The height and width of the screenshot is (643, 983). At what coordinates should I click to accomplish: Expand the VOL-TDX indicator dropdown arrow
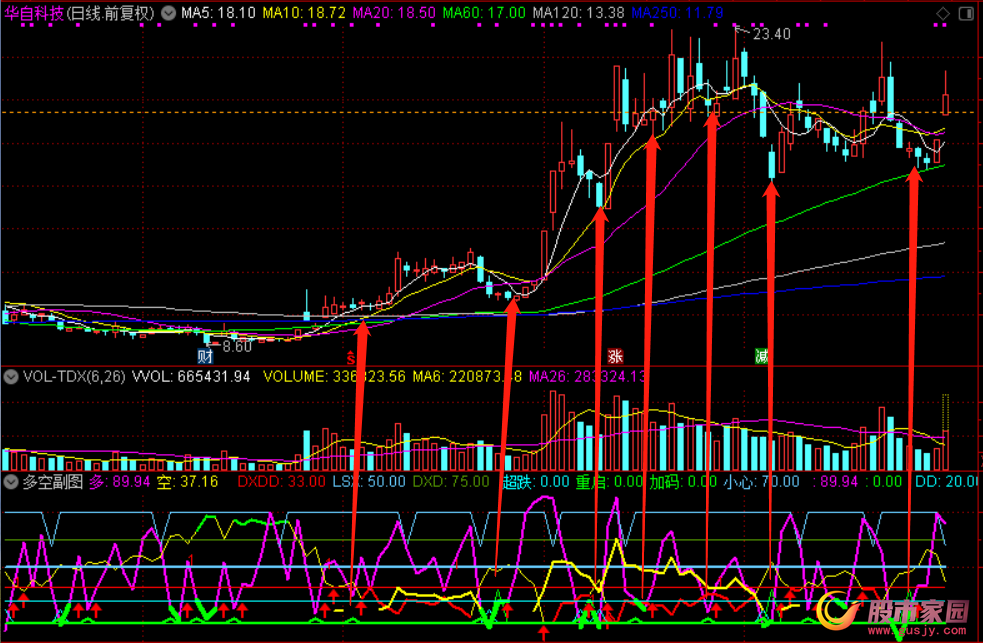pos(12,377)
